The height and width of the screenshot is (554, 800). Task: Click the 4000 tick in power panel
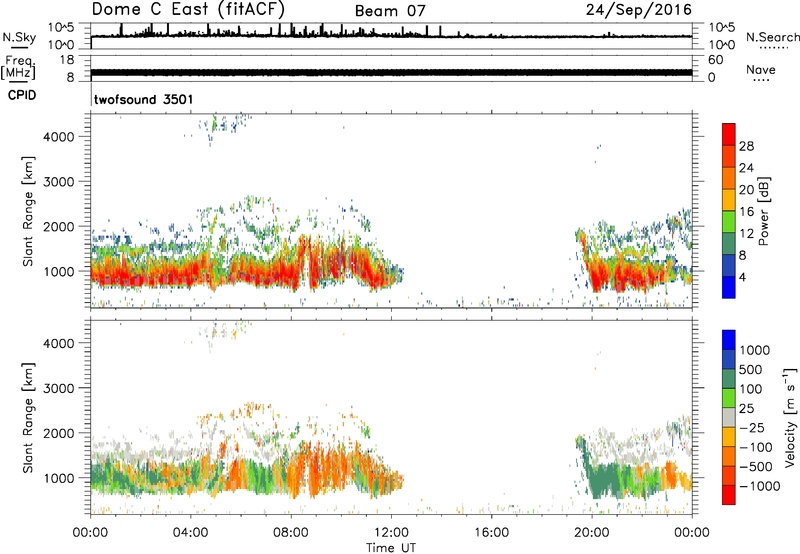[59, 137]
